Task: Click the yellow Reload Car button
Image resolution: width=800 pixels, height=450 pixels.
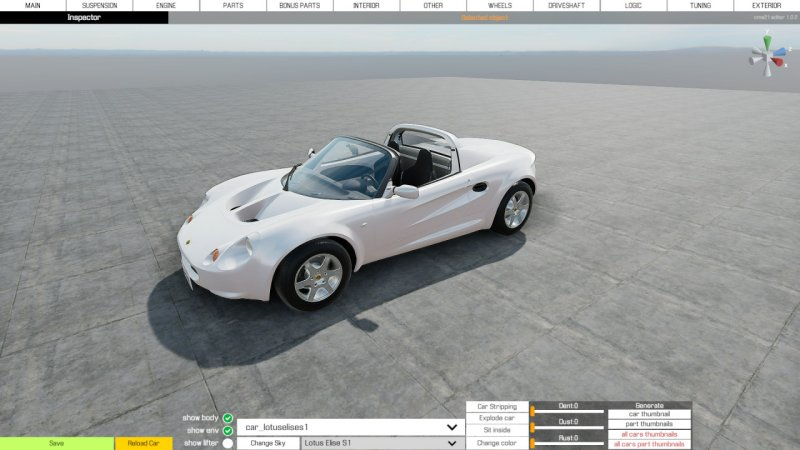Action: (143, 443)
